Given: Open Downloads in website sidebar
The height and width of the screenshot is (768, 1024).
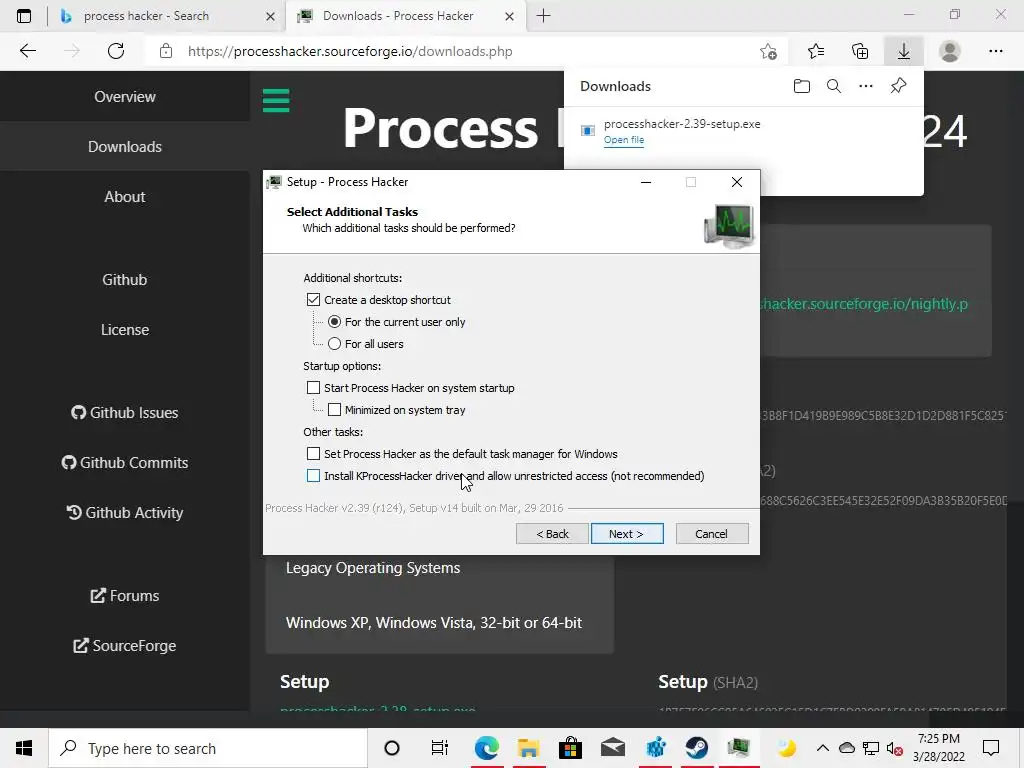Looking at the screenshot, I should click(125, 147).
